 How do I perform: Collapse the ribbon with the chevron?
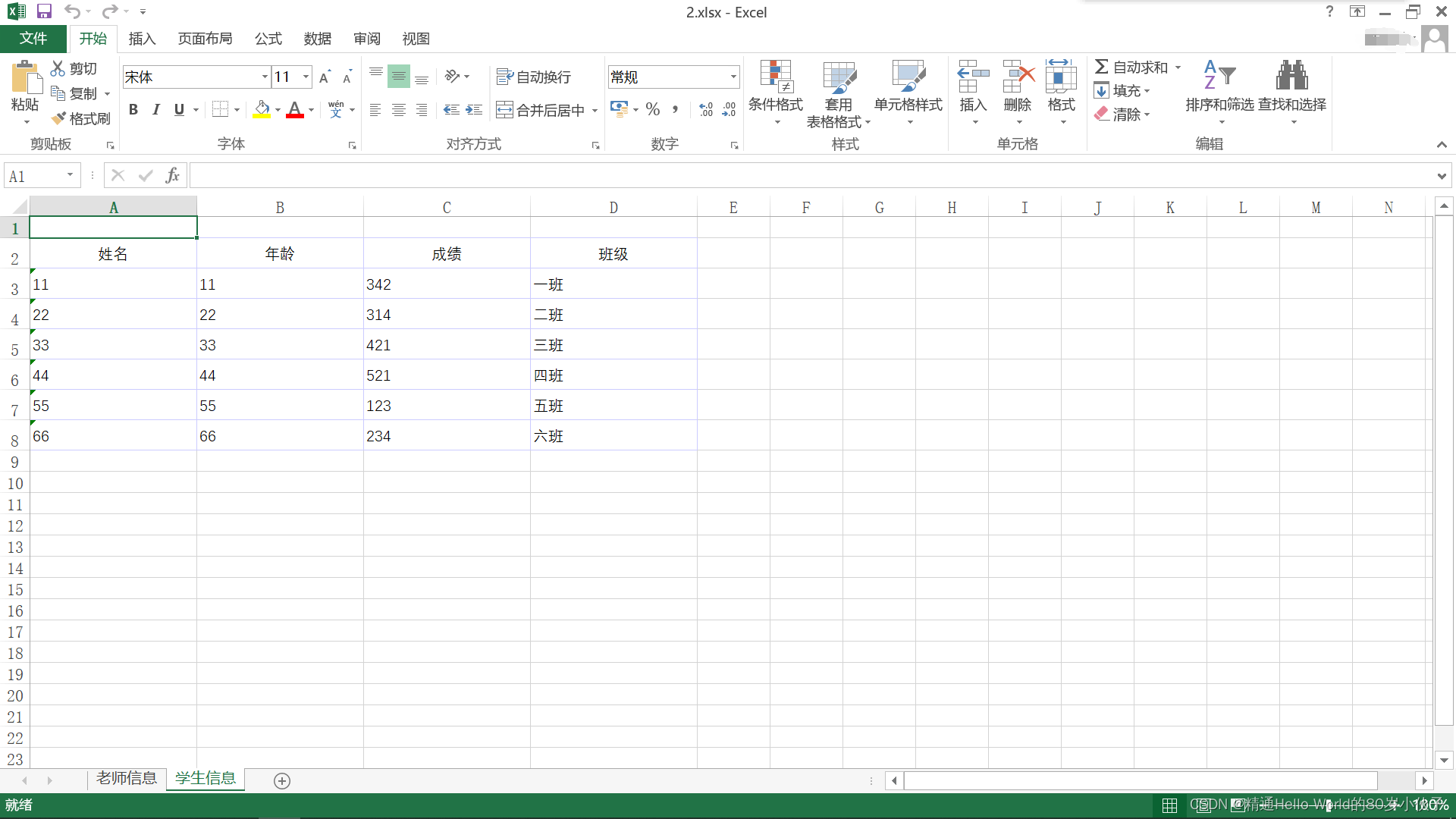coord(1442,144)
